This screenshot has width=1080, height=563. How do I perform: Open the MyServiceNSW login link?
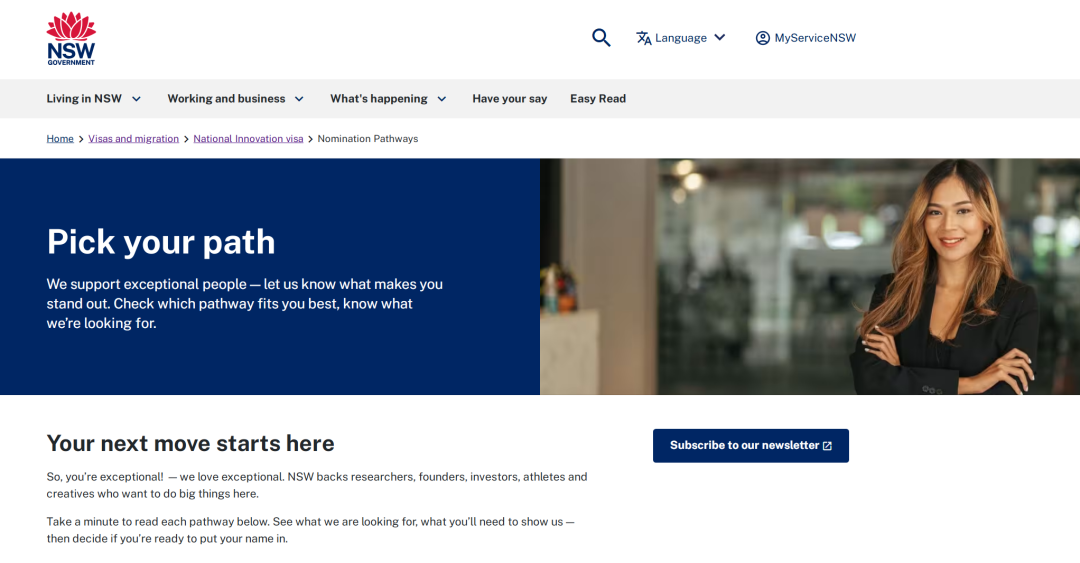click(815, 38)
